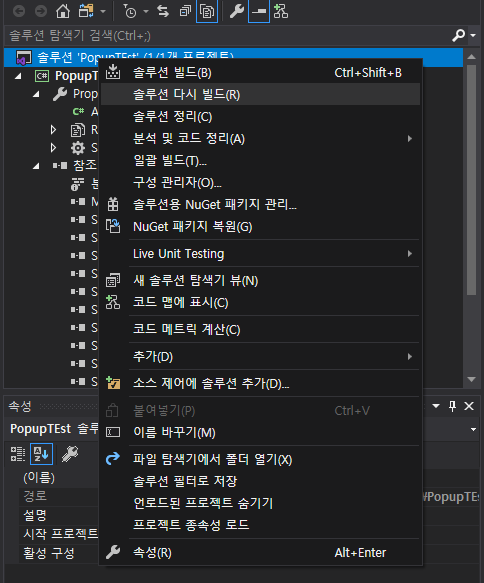Select the 설명 property row
The image size is (484, 583).
(58, 515)
